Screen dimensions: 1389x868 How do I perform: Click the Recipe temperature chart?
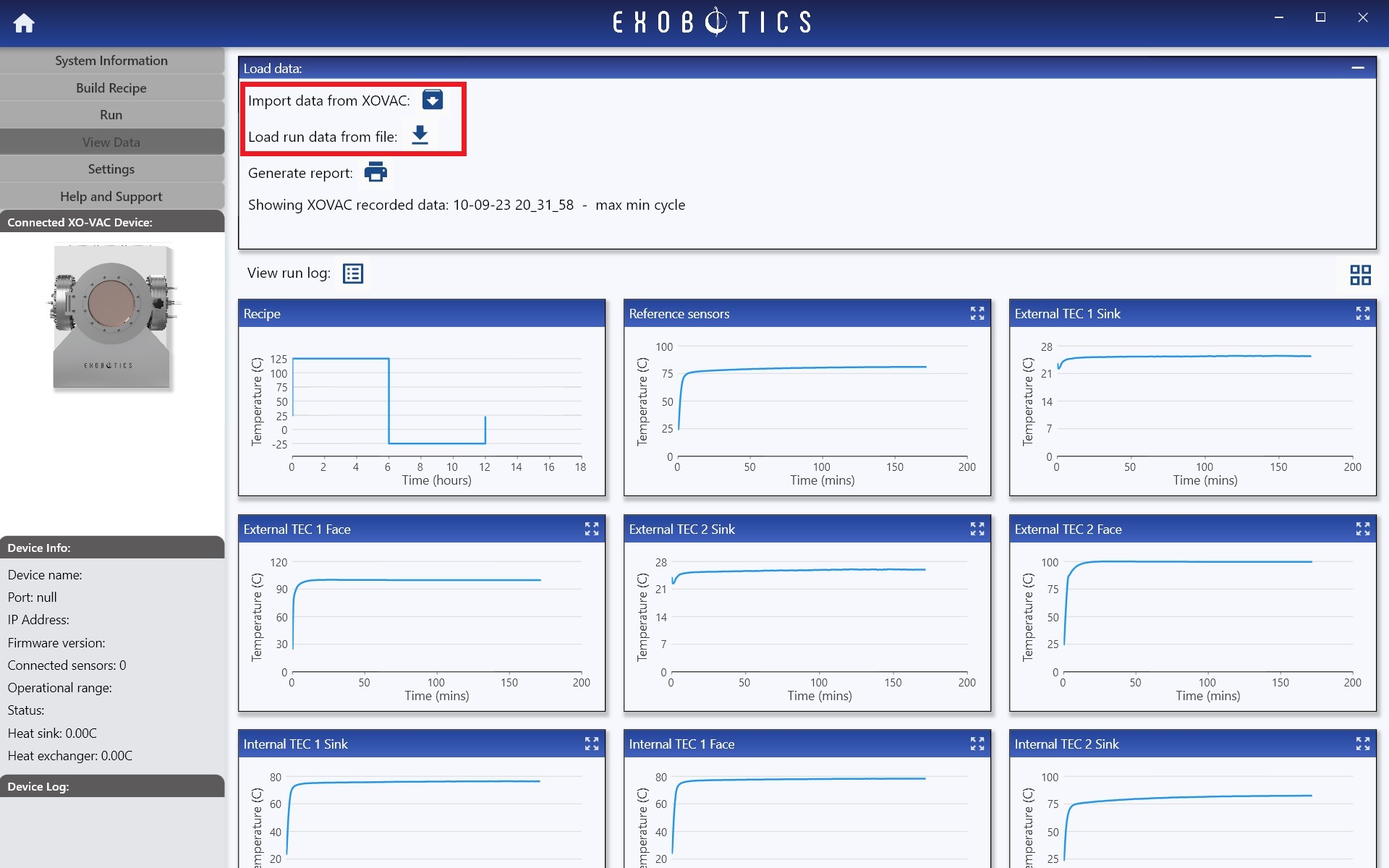tap(422, 411)
